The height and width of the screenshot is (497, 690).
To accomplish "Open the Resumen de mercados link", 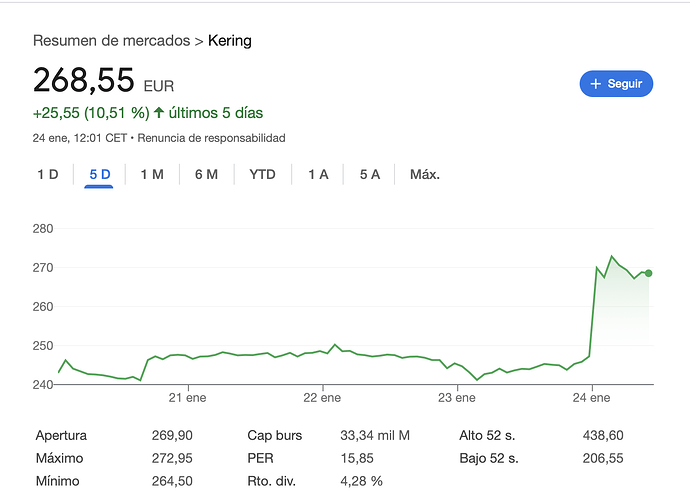I will coord(111,40).
